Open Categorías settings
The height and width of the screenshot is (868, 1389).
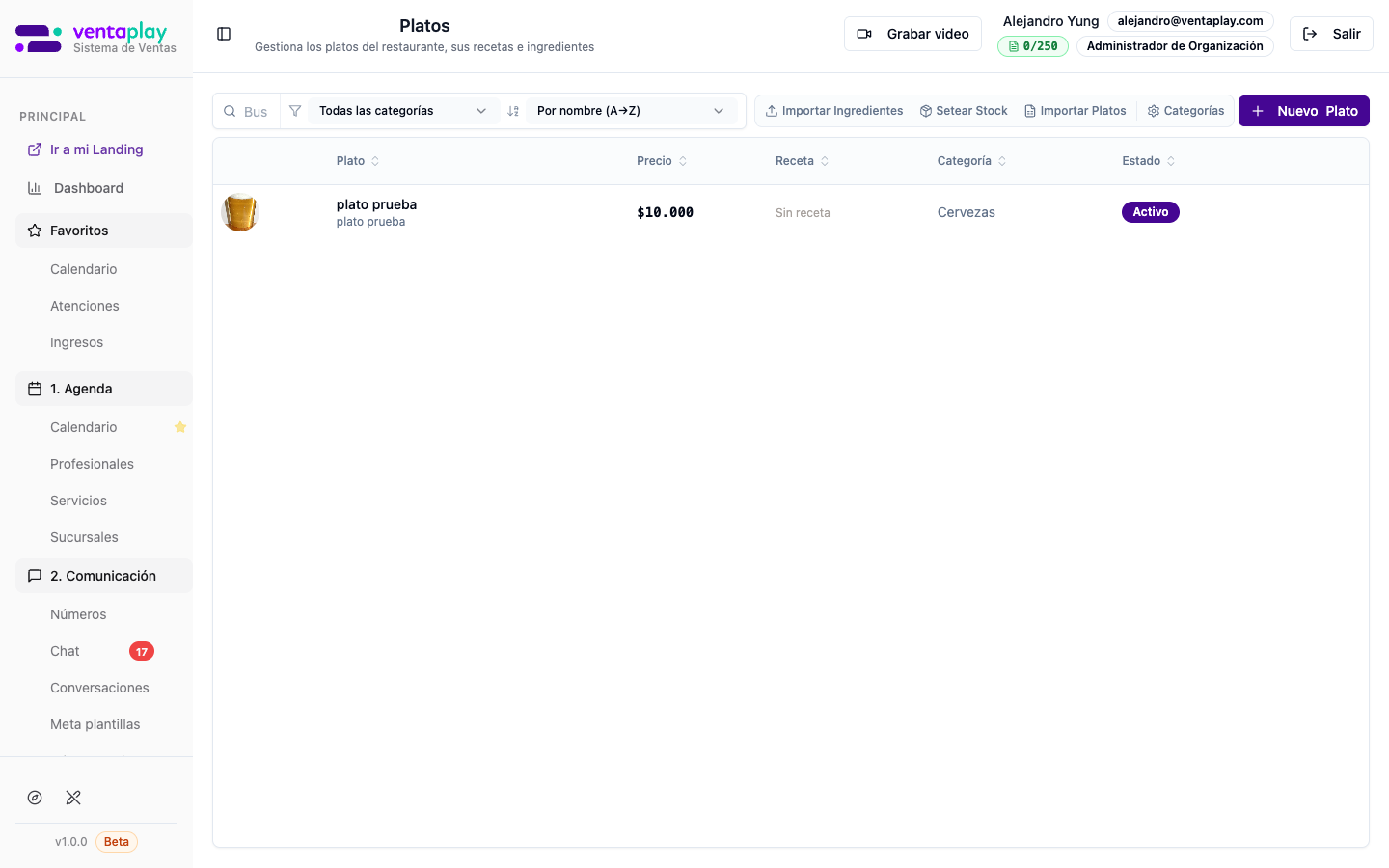click(x=1185, y=111)
